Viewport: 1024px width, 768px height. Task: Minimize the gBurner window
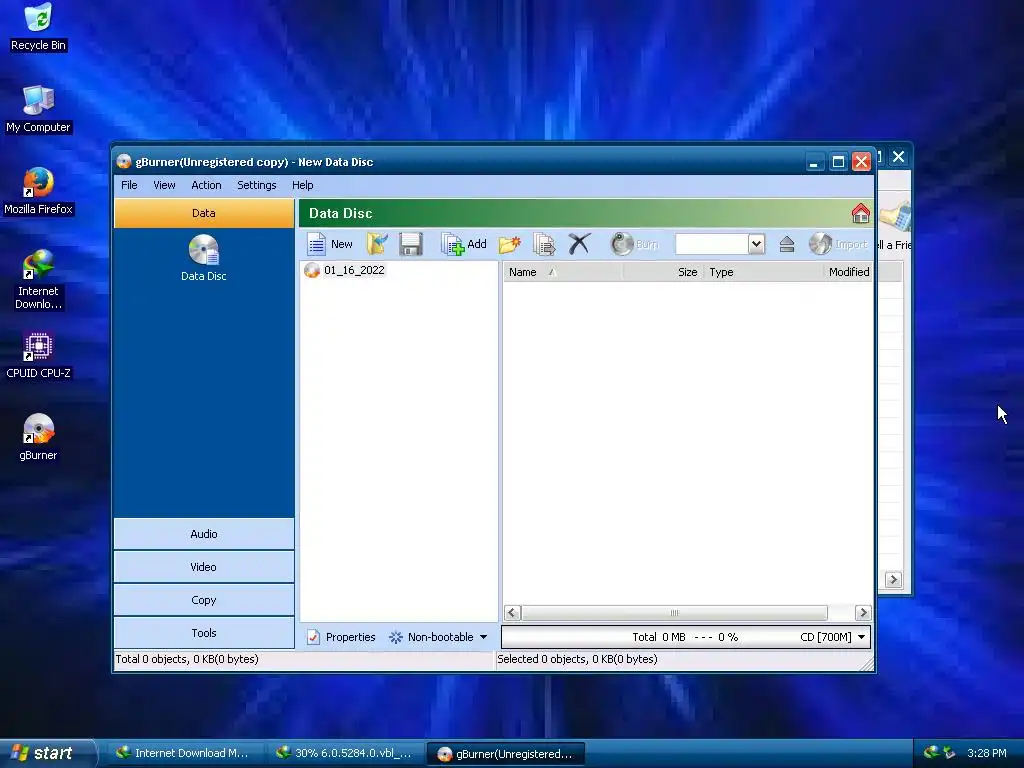click(814, 161)
